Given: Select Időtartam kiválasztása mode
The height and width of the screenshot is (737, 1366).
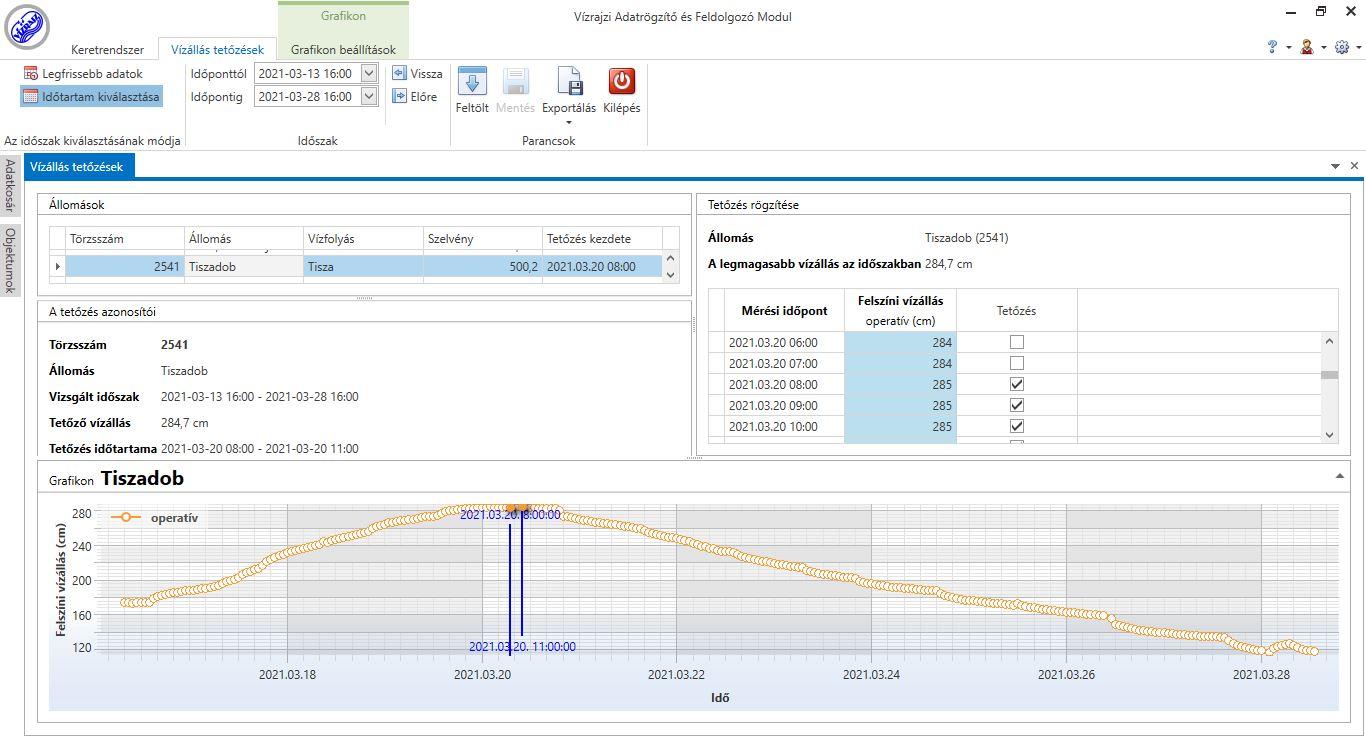Looking at the screenshot, I should pos(91,97).
